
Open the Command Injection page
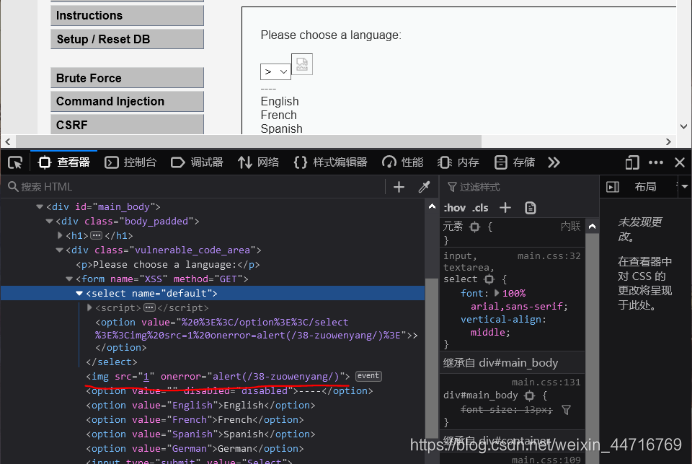pyautogui.click(x=127, y=101)
